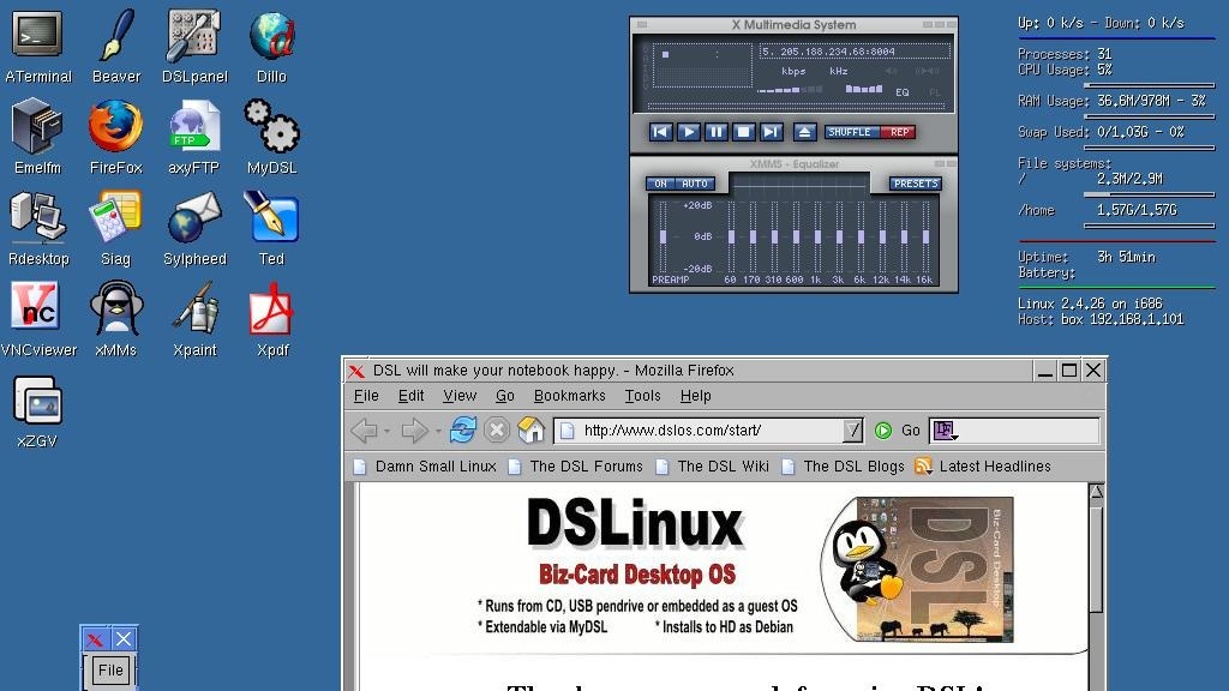The image size is (1229, 691).
Task: Toggle XMMS repeat mode
Action: [x=899, y=132]
